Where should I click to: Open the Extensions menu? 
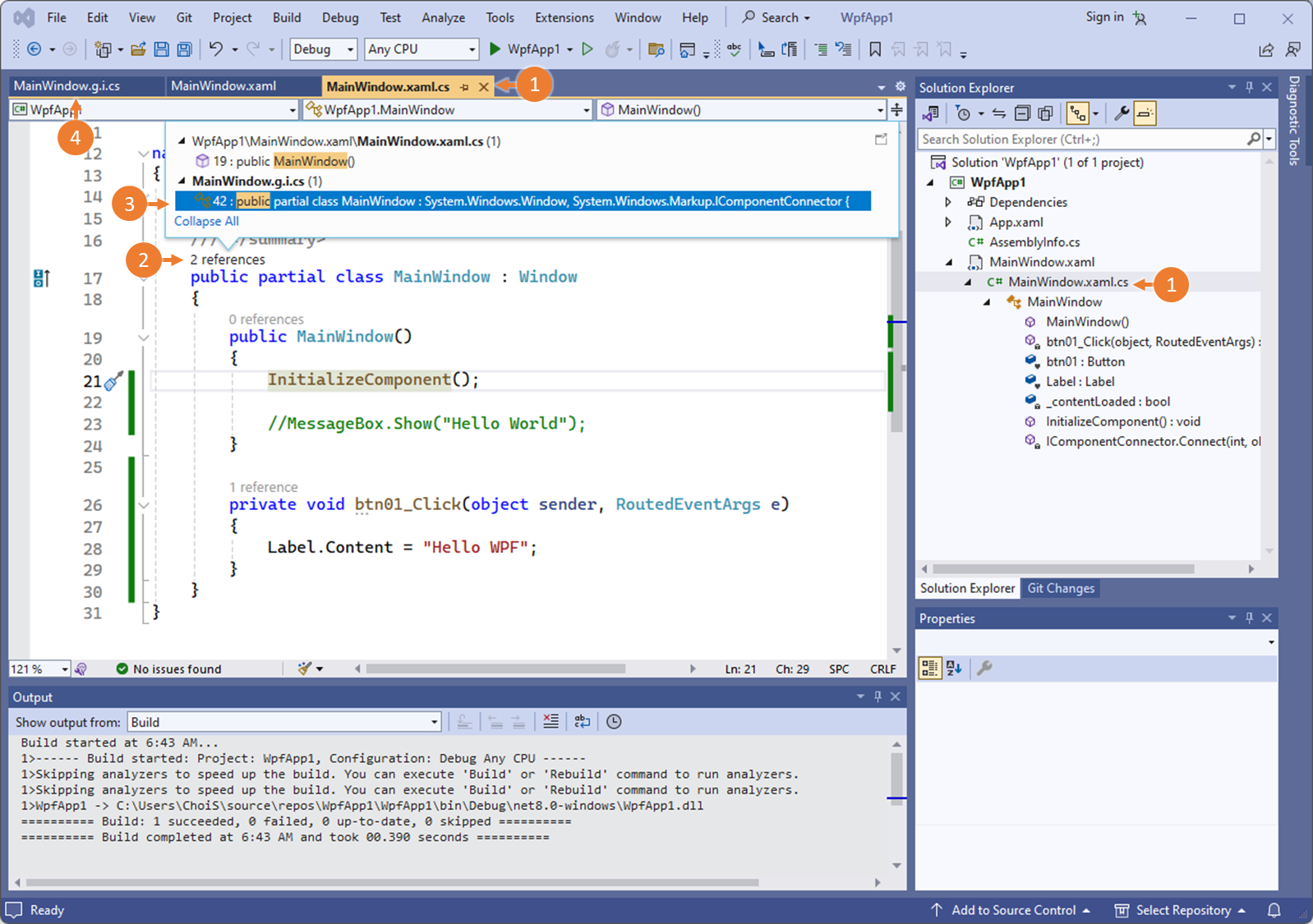pyautogui.click(x=564, y=17)
